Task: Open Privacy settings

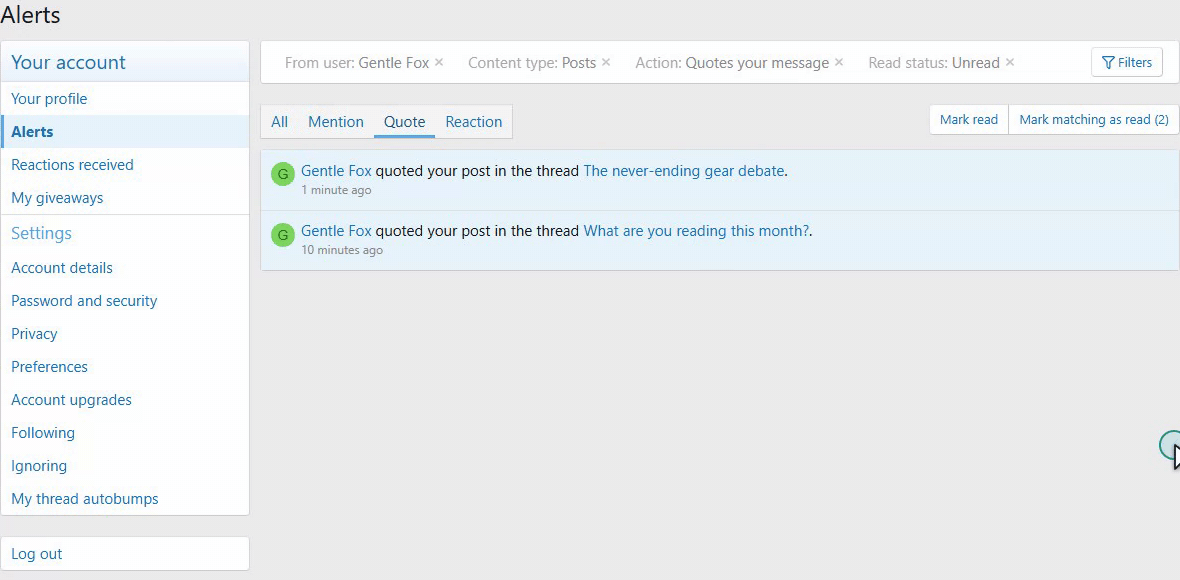Action: pos(125,334)
